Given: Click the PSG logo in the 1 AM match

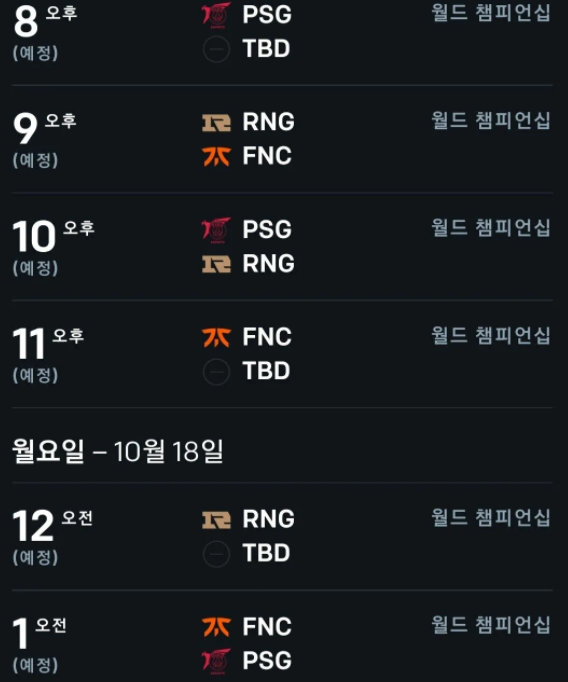Looking at the screenshot, I should coord(216,661).
